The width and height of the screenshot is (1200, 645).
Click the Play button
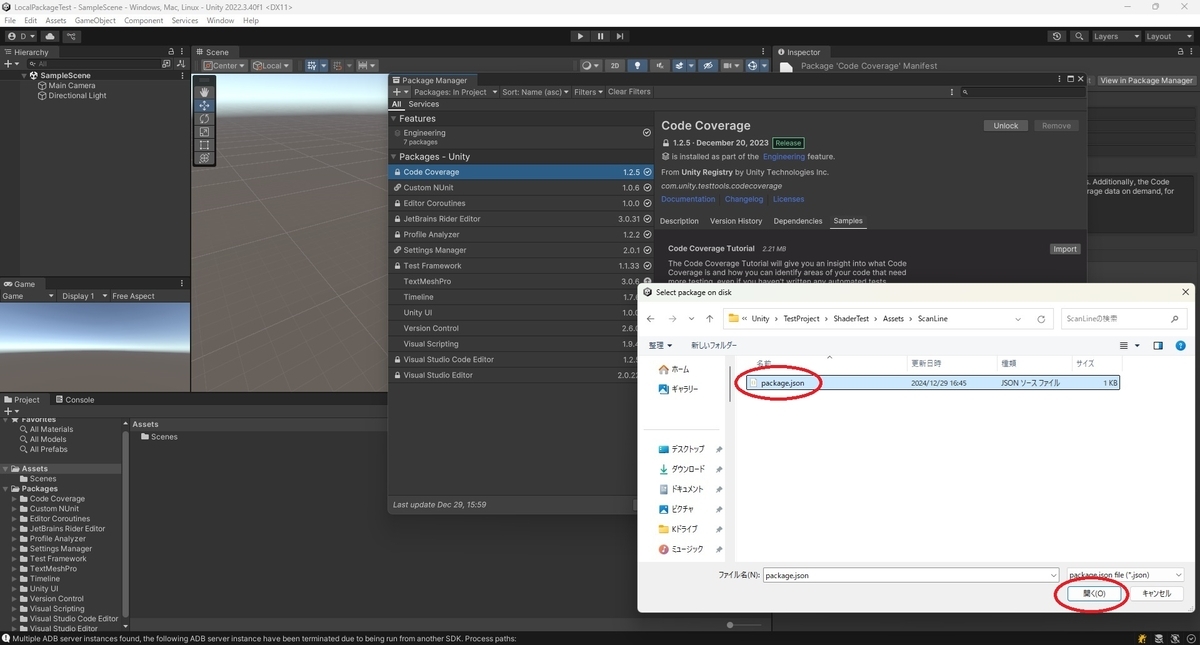tap(580, 36)
